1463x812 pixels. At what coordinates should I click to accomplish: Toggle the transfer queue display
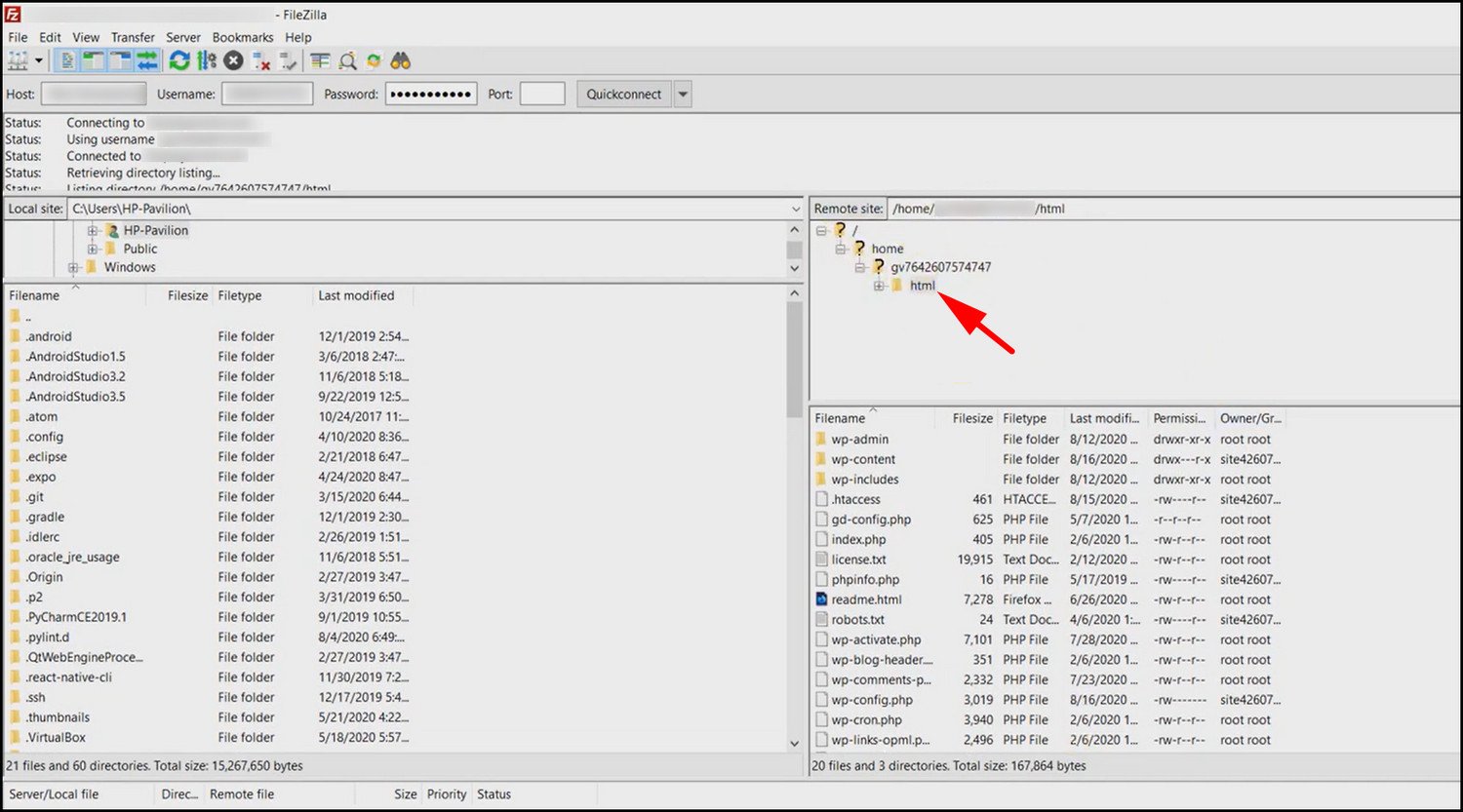pos(146,61)
